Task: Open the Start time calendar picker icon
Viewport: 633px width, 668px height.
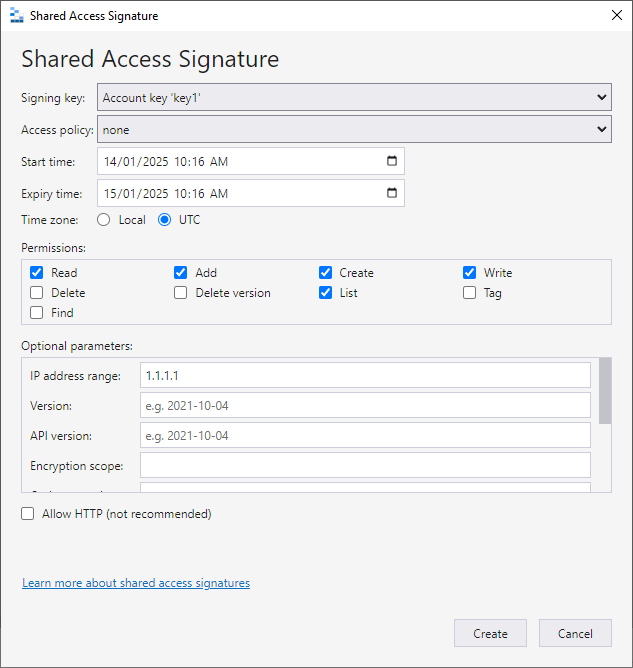Action: coord(391,161)
